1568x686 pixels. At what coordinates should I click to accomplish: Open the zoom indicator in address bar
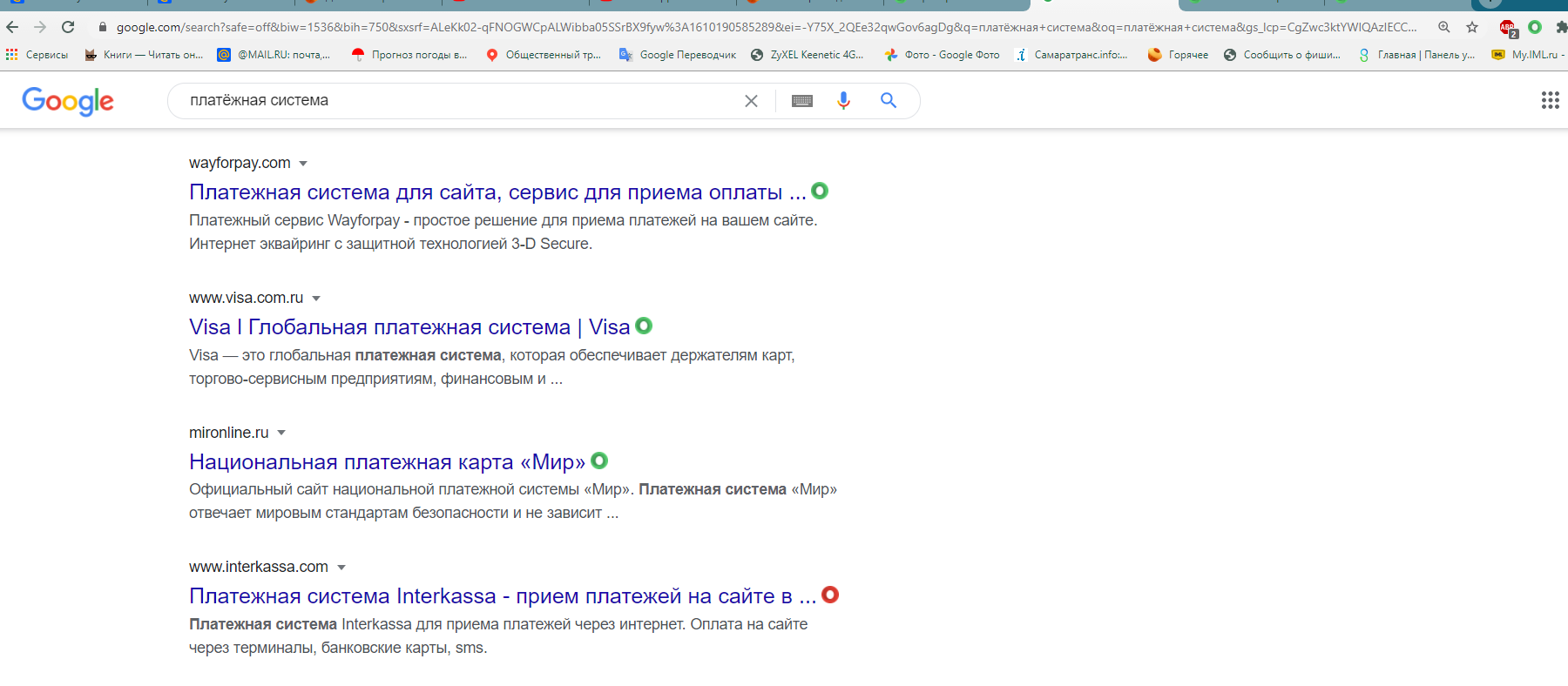pos(1443,27)
